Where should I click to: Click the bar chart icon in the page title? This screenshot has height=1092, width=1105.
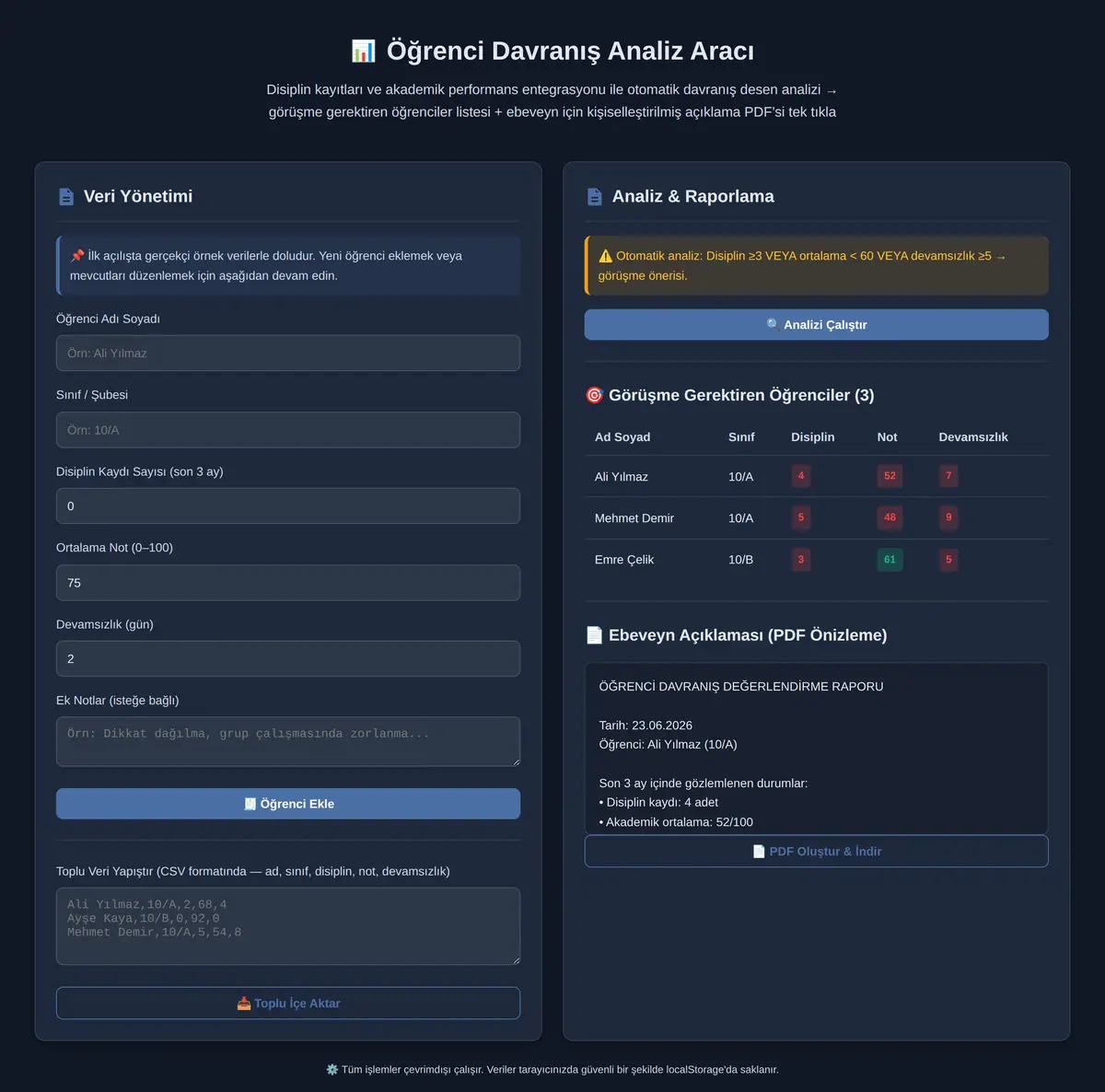point(364,51)
